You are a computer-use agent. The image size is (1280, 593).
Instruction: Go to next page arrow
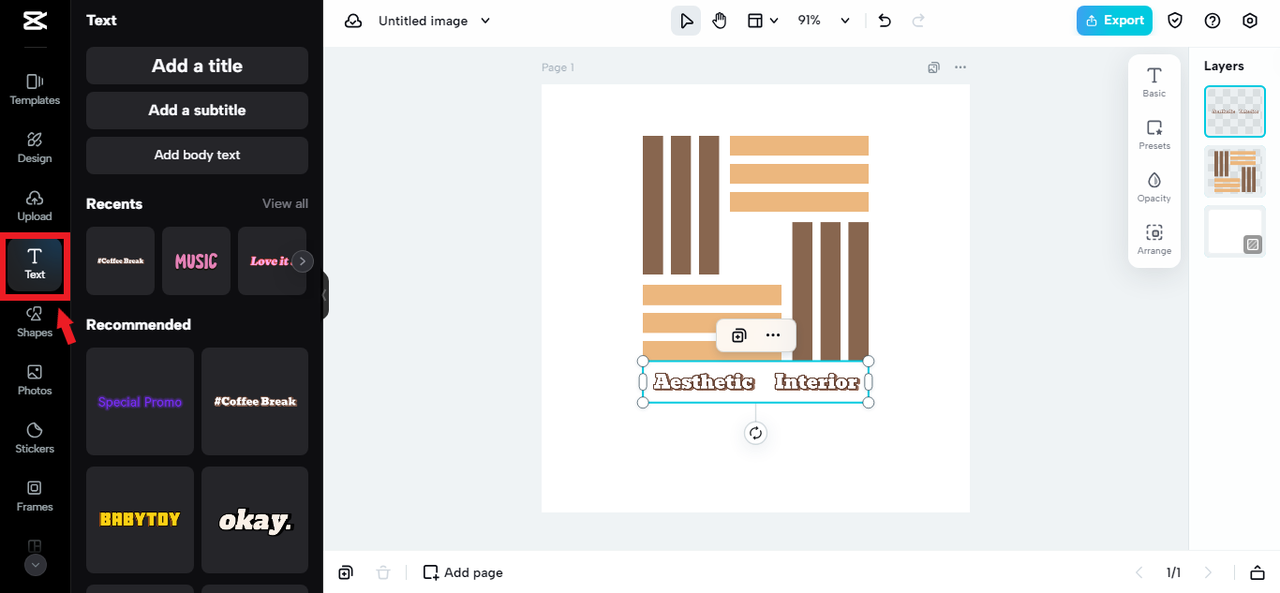point(1208,573)
